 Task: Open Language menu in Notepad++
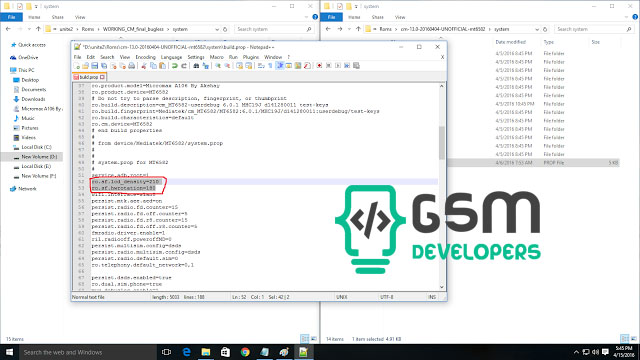(171, 57)
